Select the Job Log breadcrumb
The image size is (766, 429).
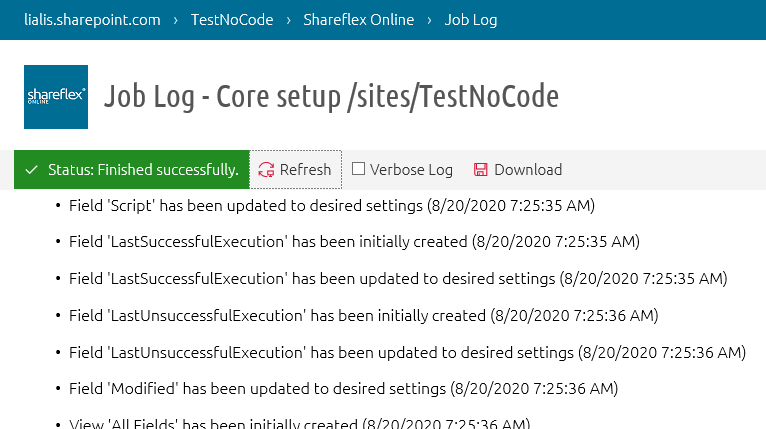[470, 20]
